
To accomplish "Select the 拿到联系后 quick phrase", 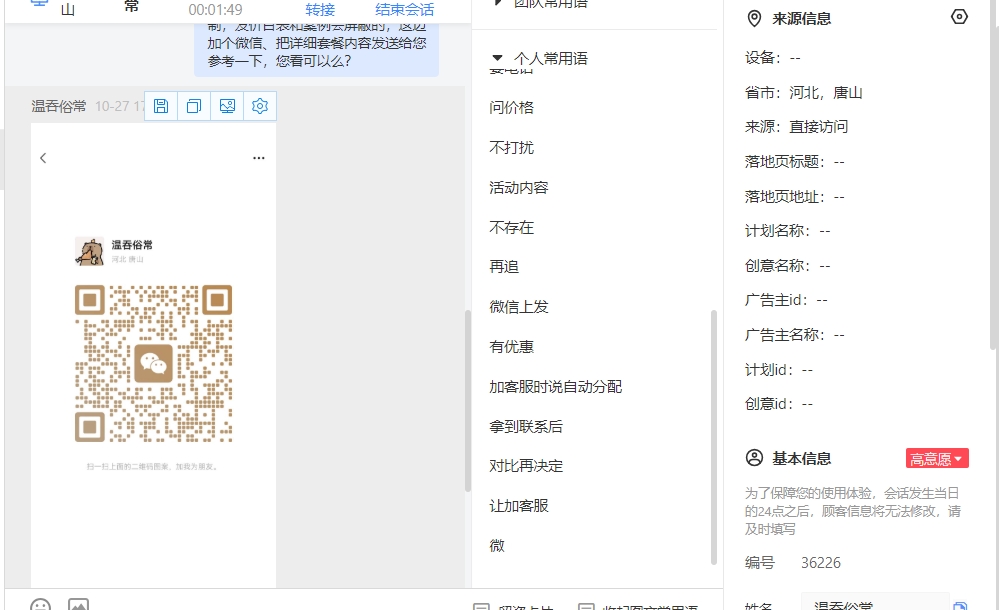I will (526, 426).
